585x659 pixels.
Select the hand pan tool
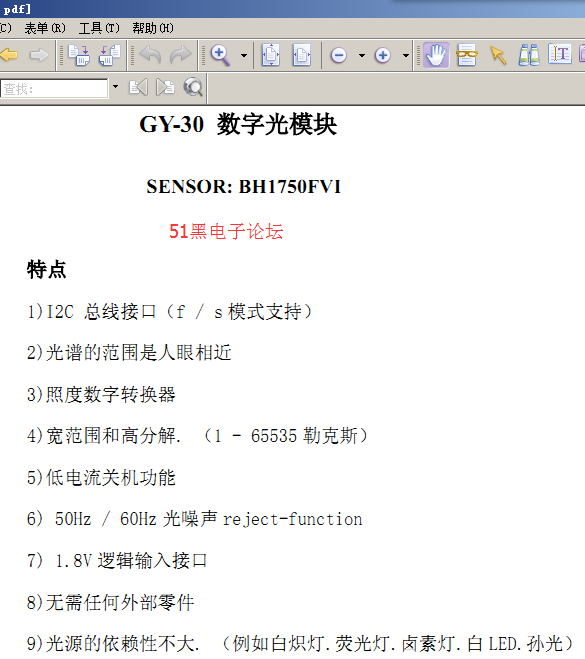pos(436,55)
